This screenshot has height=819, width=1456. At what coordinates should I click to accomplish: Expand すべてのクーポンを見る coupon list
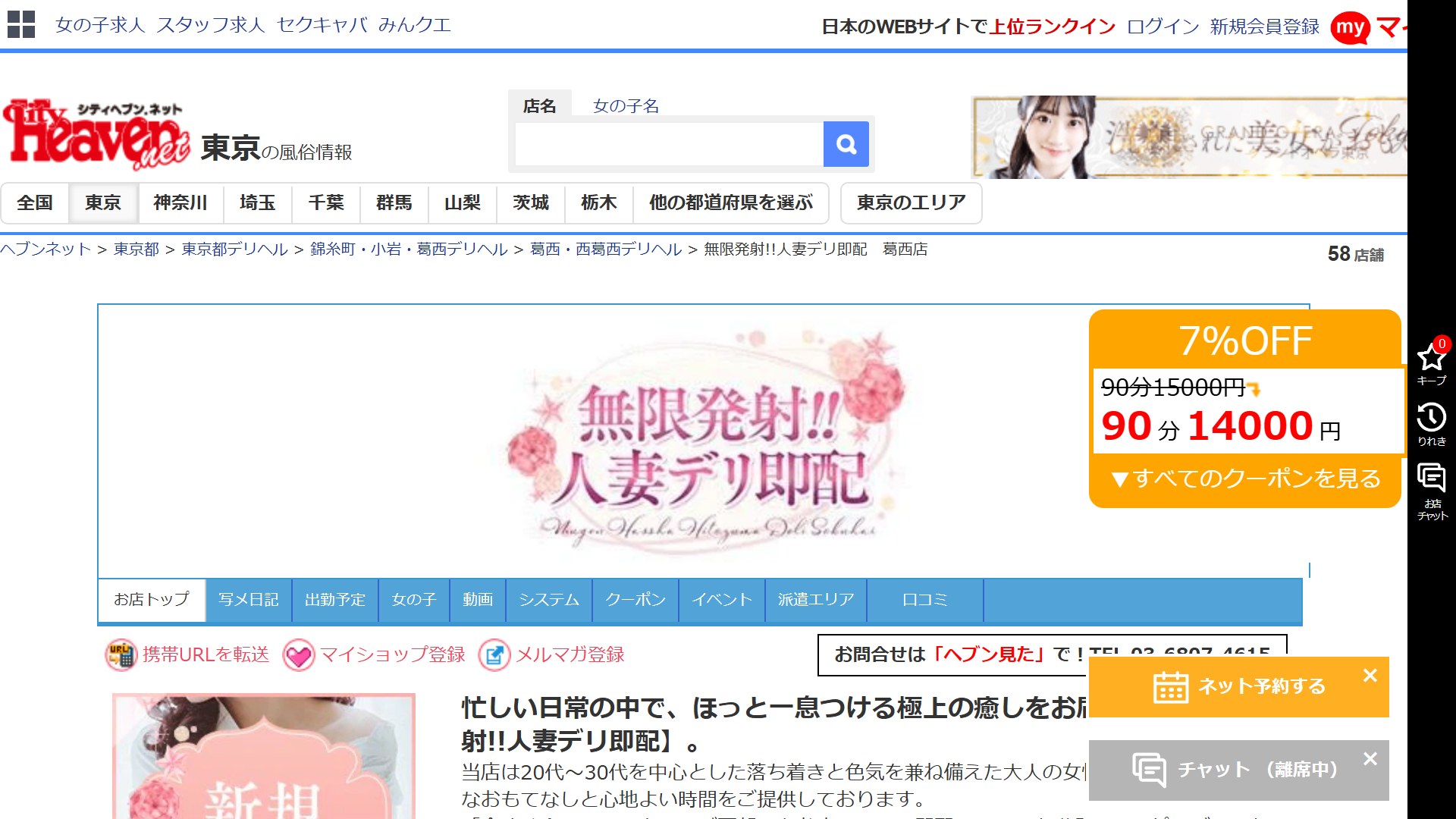[1246, 479]
